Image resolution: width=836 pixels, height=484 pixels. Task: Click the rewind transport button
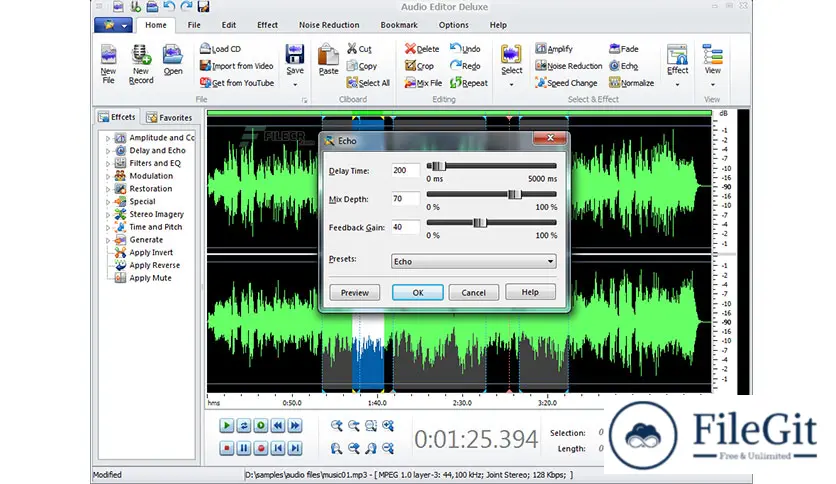click(278, 425)
